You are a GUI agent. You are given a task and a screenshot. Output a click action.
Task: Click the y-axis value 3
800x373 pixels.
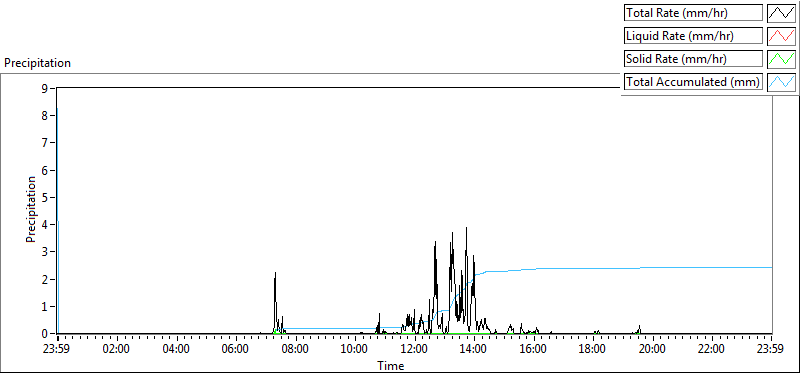coord(45,252)
